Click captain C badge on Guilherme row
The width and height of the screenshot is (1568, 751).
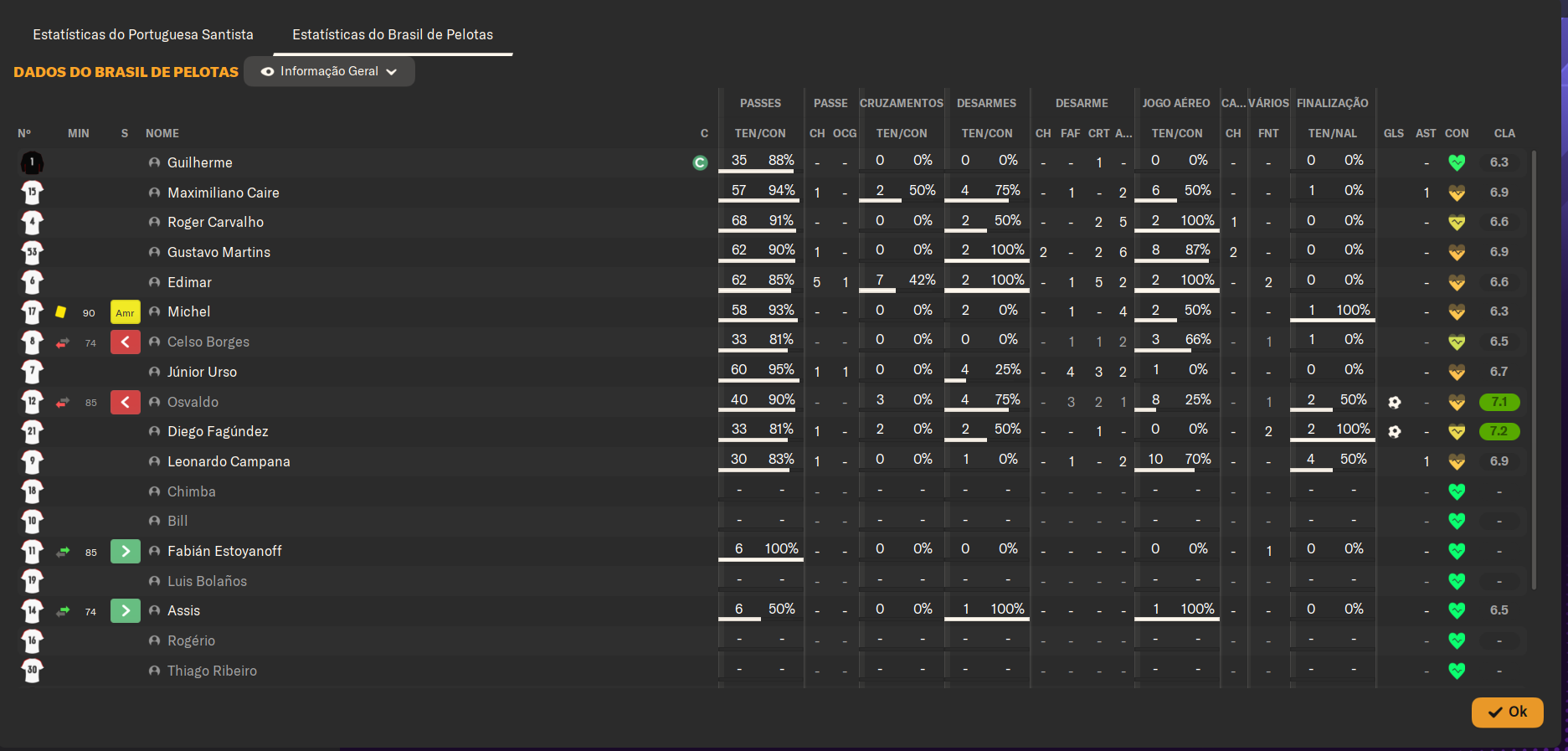[x=700, y=162]
